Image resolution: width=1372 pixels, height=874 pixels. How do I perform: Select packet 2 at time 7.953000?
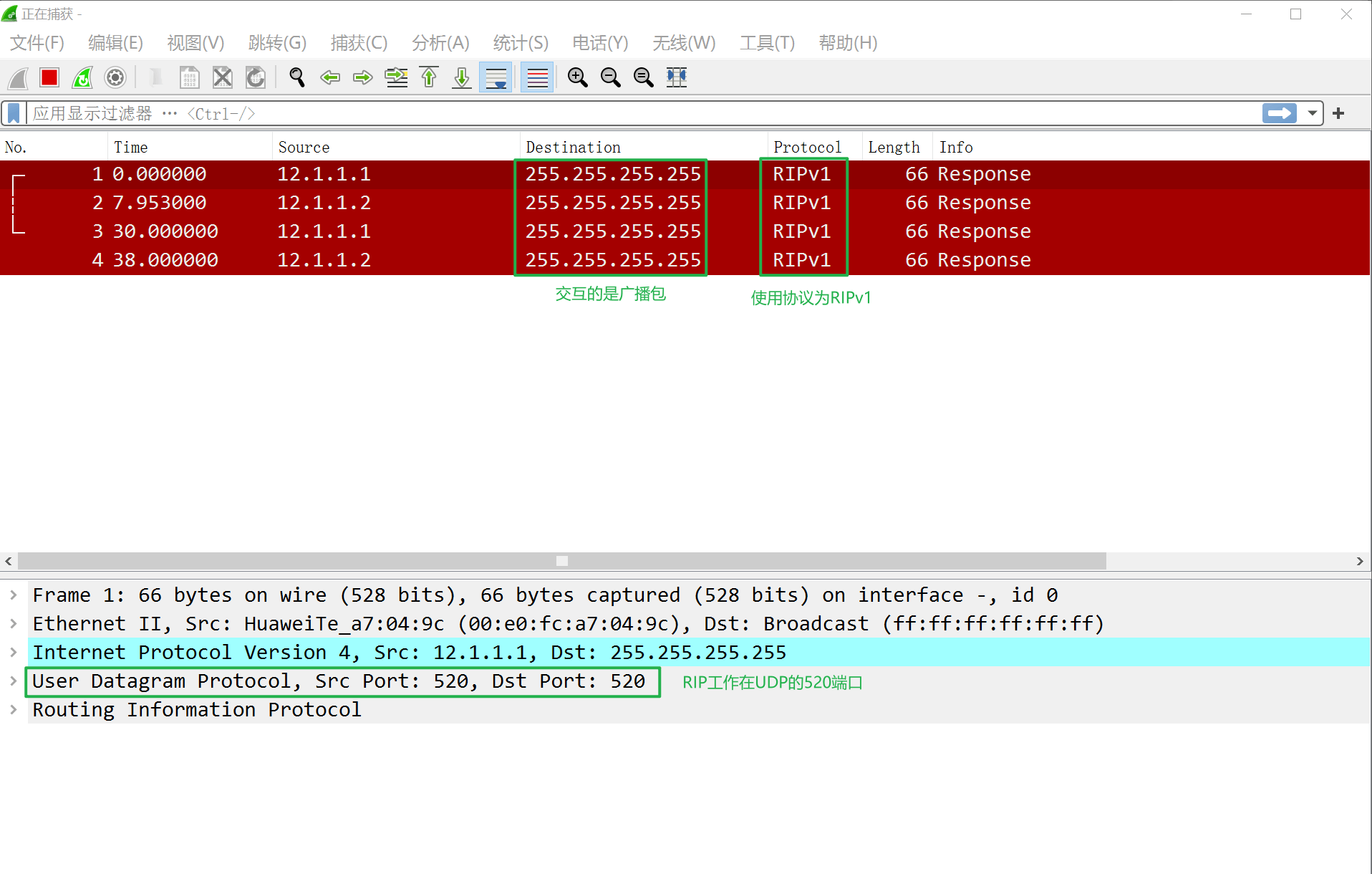(685, 203)
